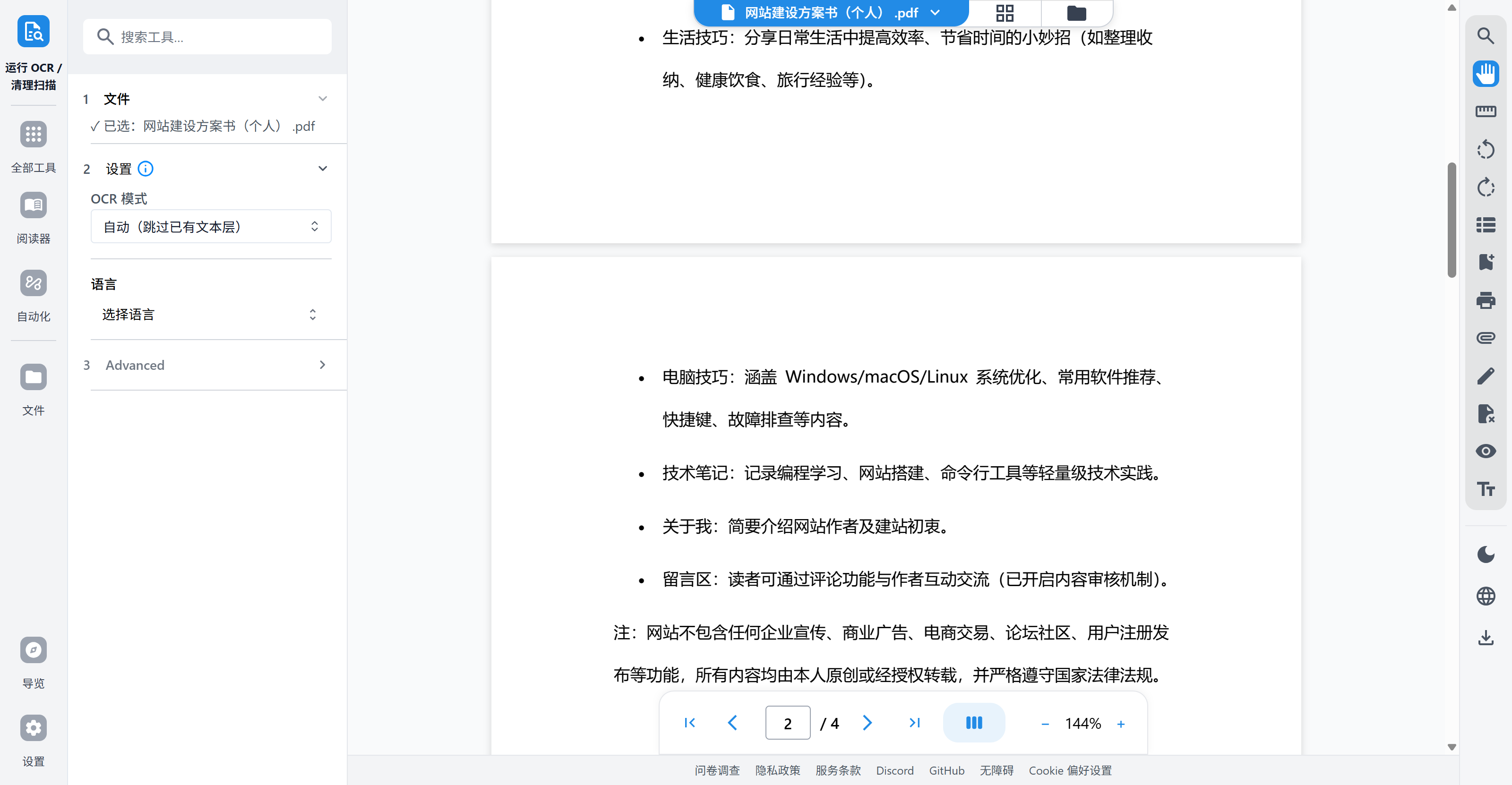Rotate counterclockwise using right toolbar icon
Image resolution: width=1512 pixels, height=785 pixels.
tap(1485, 150)
